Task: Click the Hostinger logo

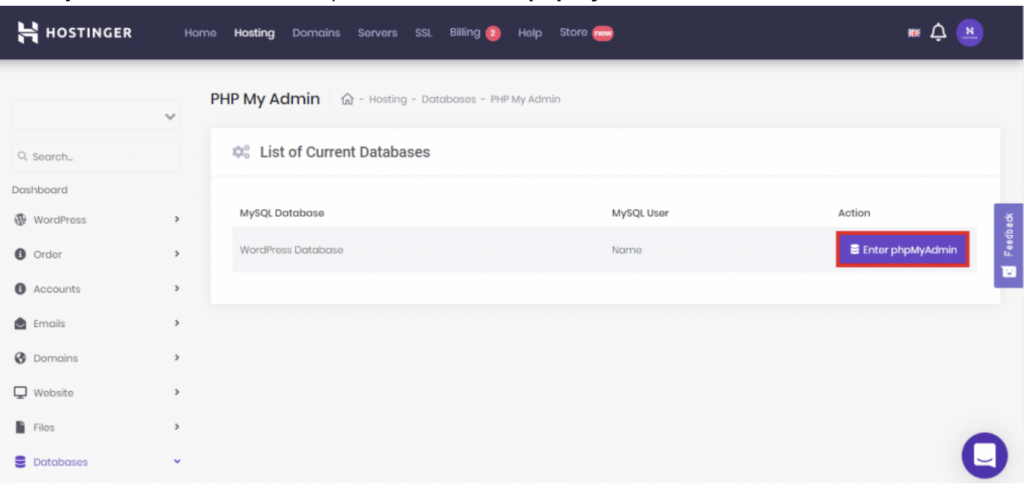Action: coord(74,33)
